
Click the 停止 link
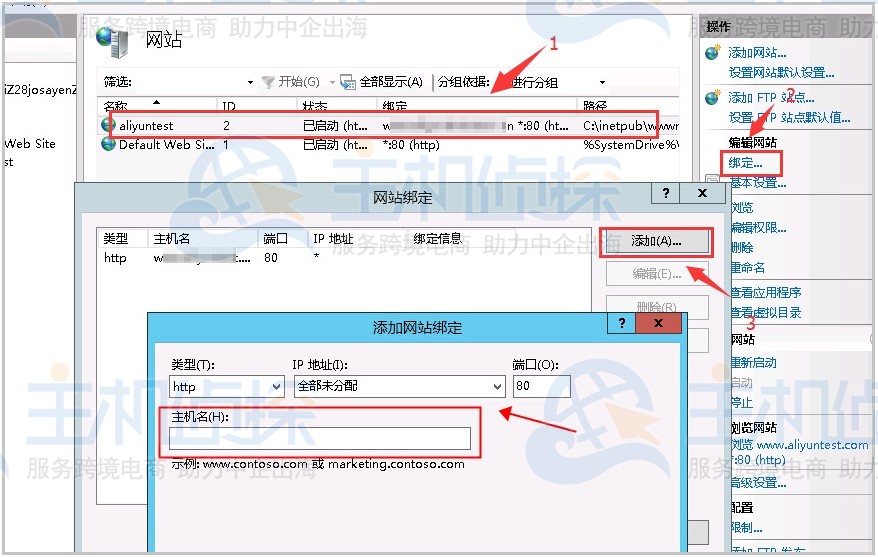pyautogui.click(x=741, y=402)
